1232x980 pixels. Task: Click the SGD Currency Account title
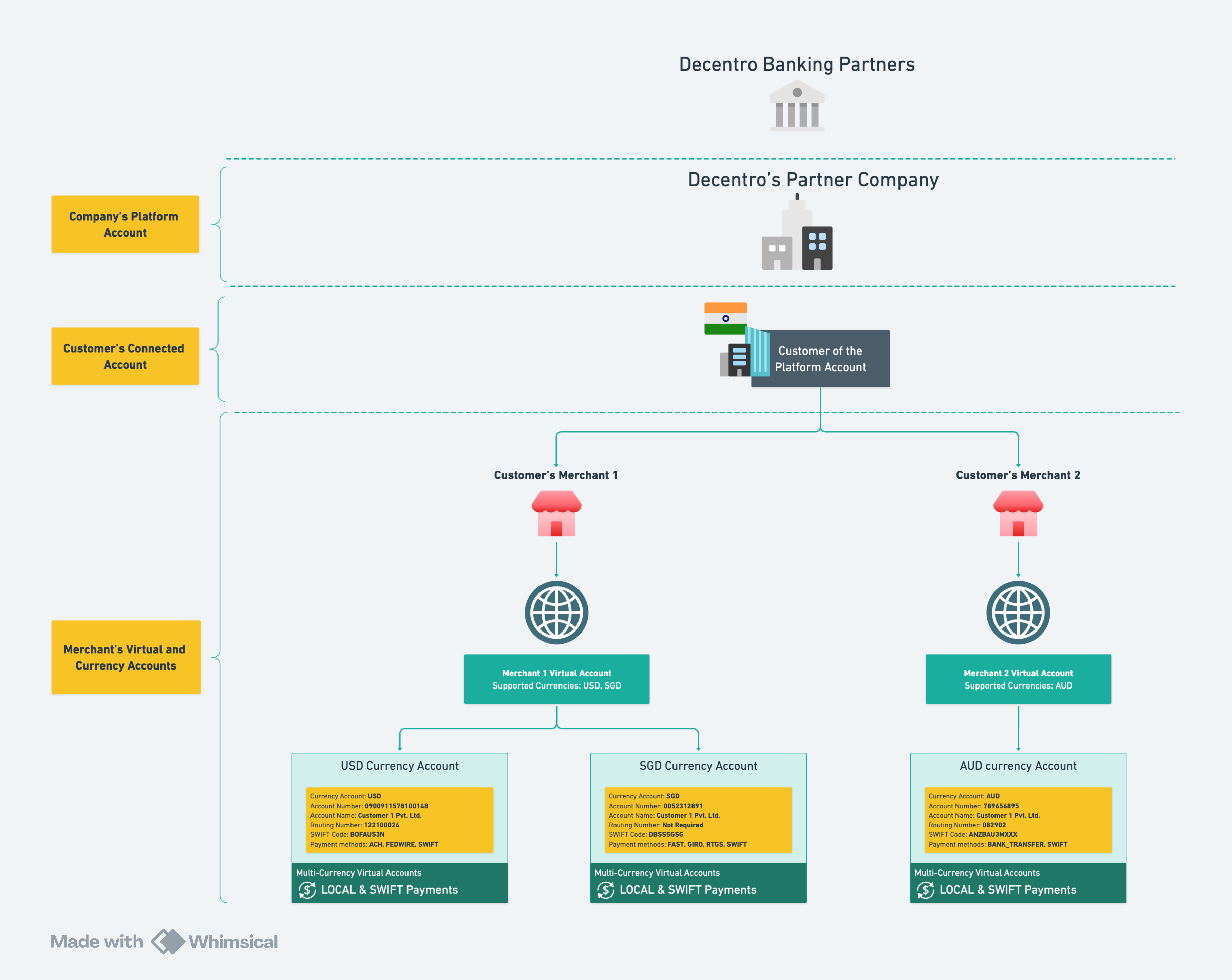698,766
